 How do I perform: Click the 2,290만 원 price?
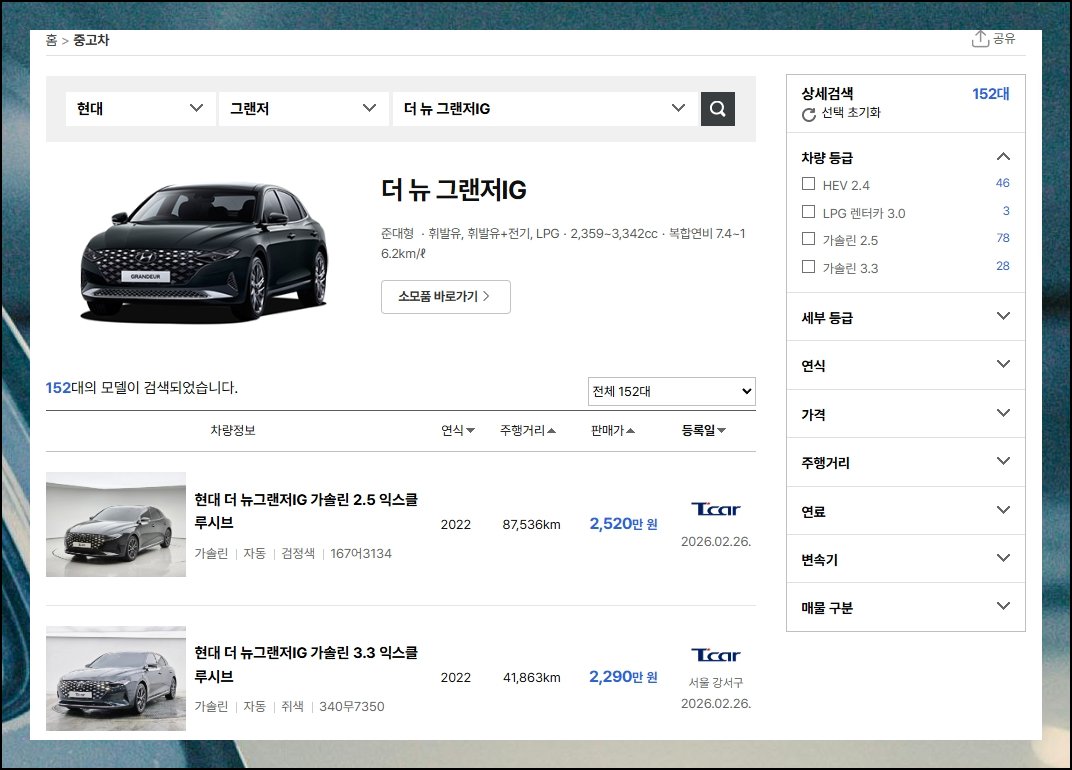click(x=623, y=677)
